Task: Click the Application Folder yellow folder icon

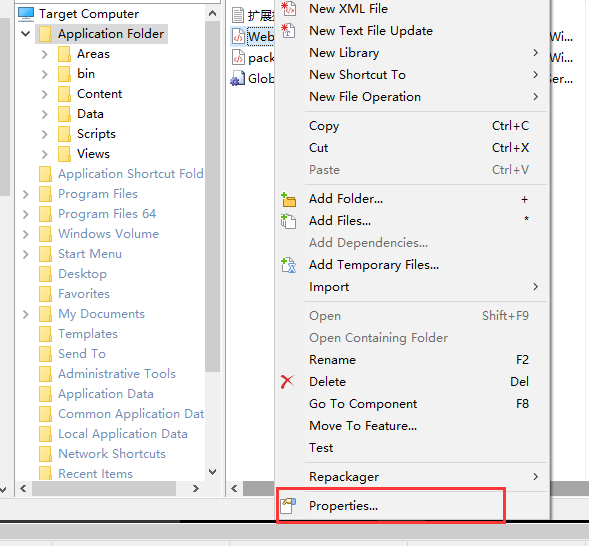Action: (x=46, y=34)
